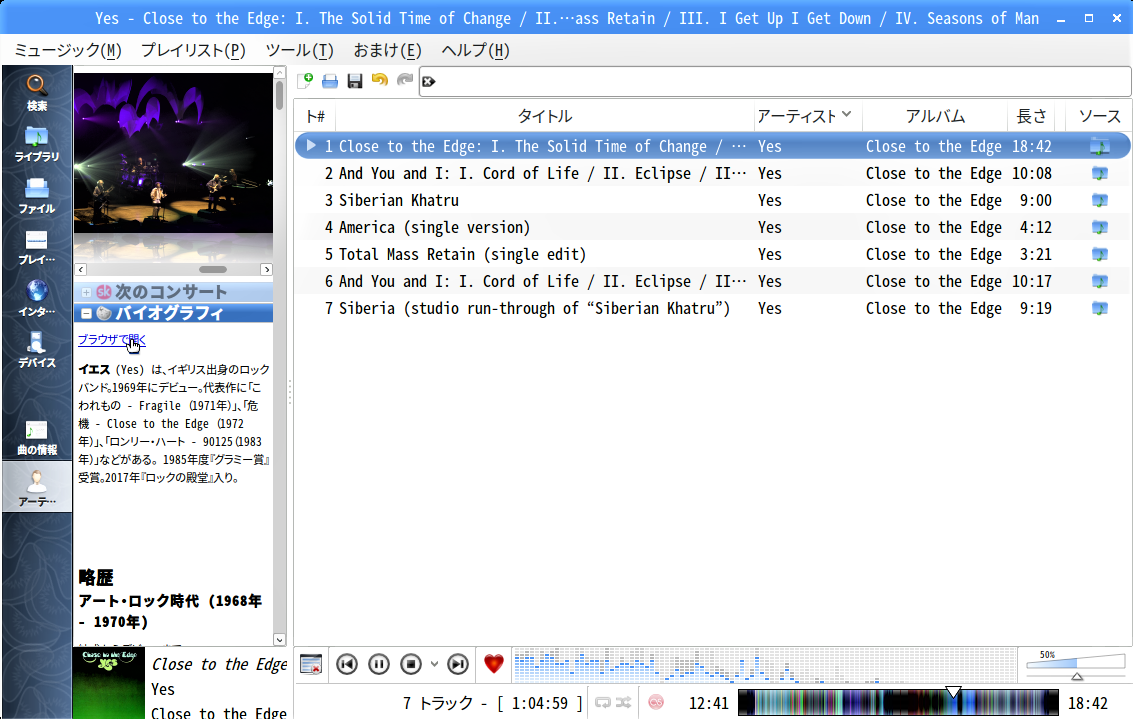
Task: Skip to the previous track
Action: (347, 664)
